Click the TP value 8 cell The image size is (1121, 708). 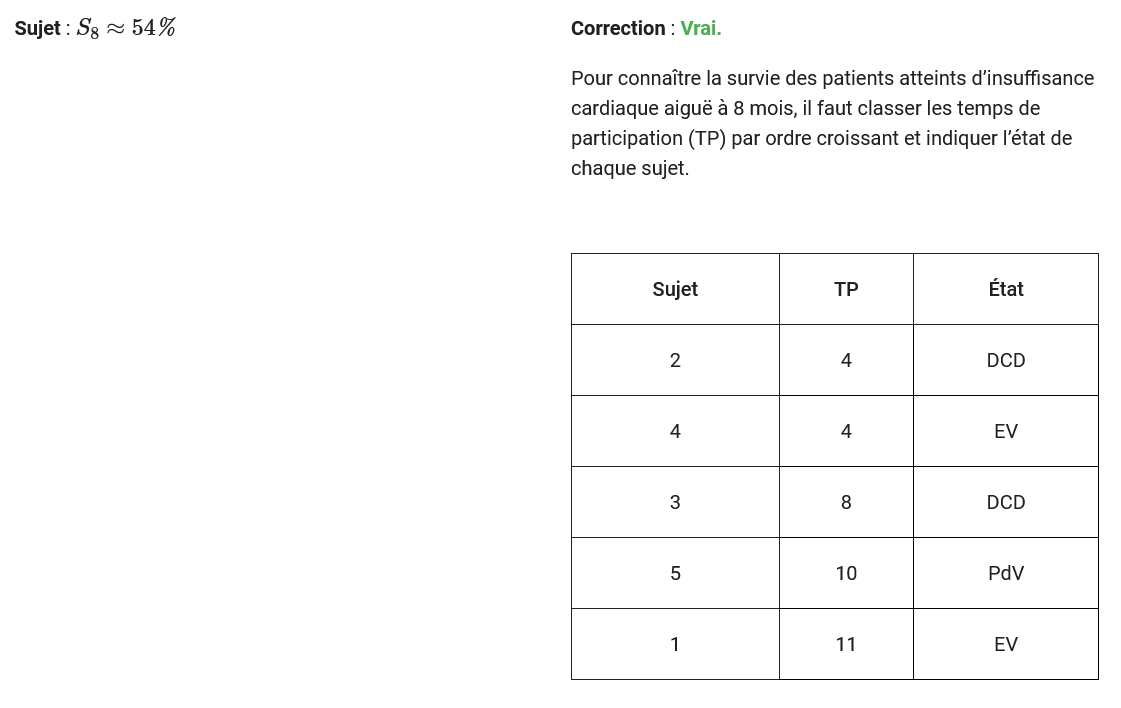[x=846, y=502]
